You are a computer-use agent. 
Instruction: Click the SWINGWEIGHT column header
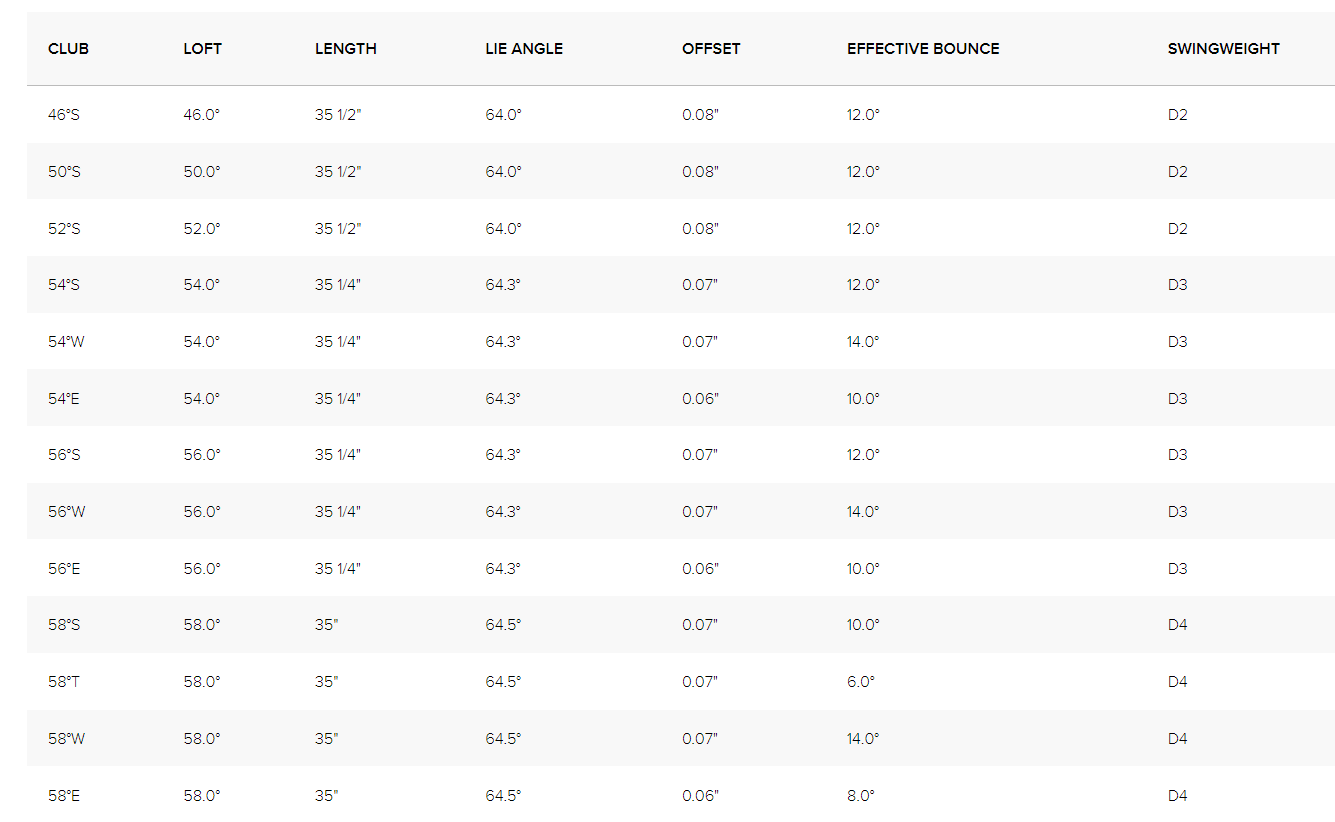[x=1223, y=48]
